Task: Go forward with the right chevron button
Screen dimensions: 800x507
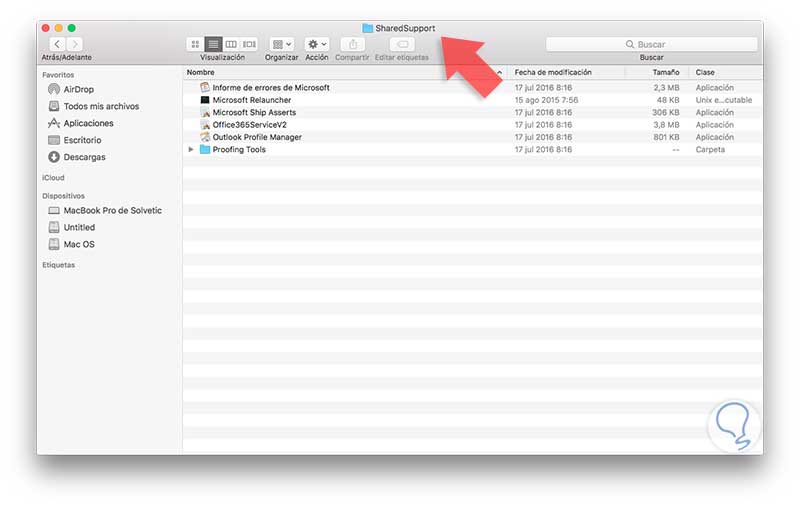Action: tap(74, 44)
